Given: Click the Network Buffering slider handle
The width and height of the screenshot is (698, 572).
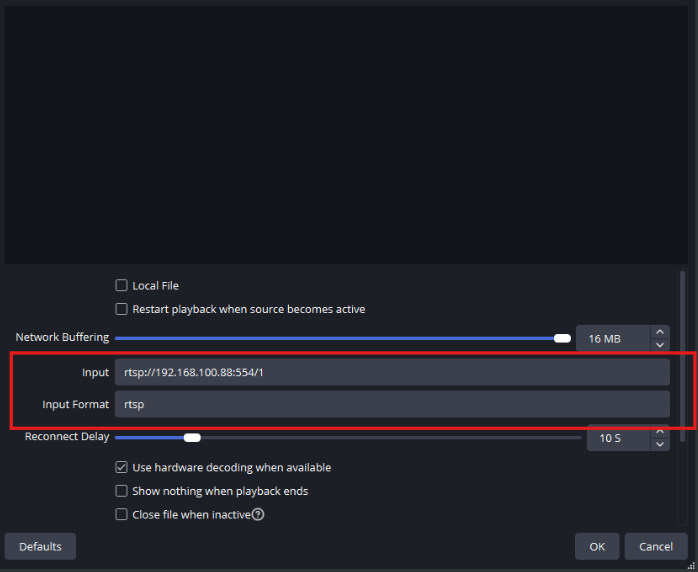Looking at the screenshot, I should tap(562, 338).
